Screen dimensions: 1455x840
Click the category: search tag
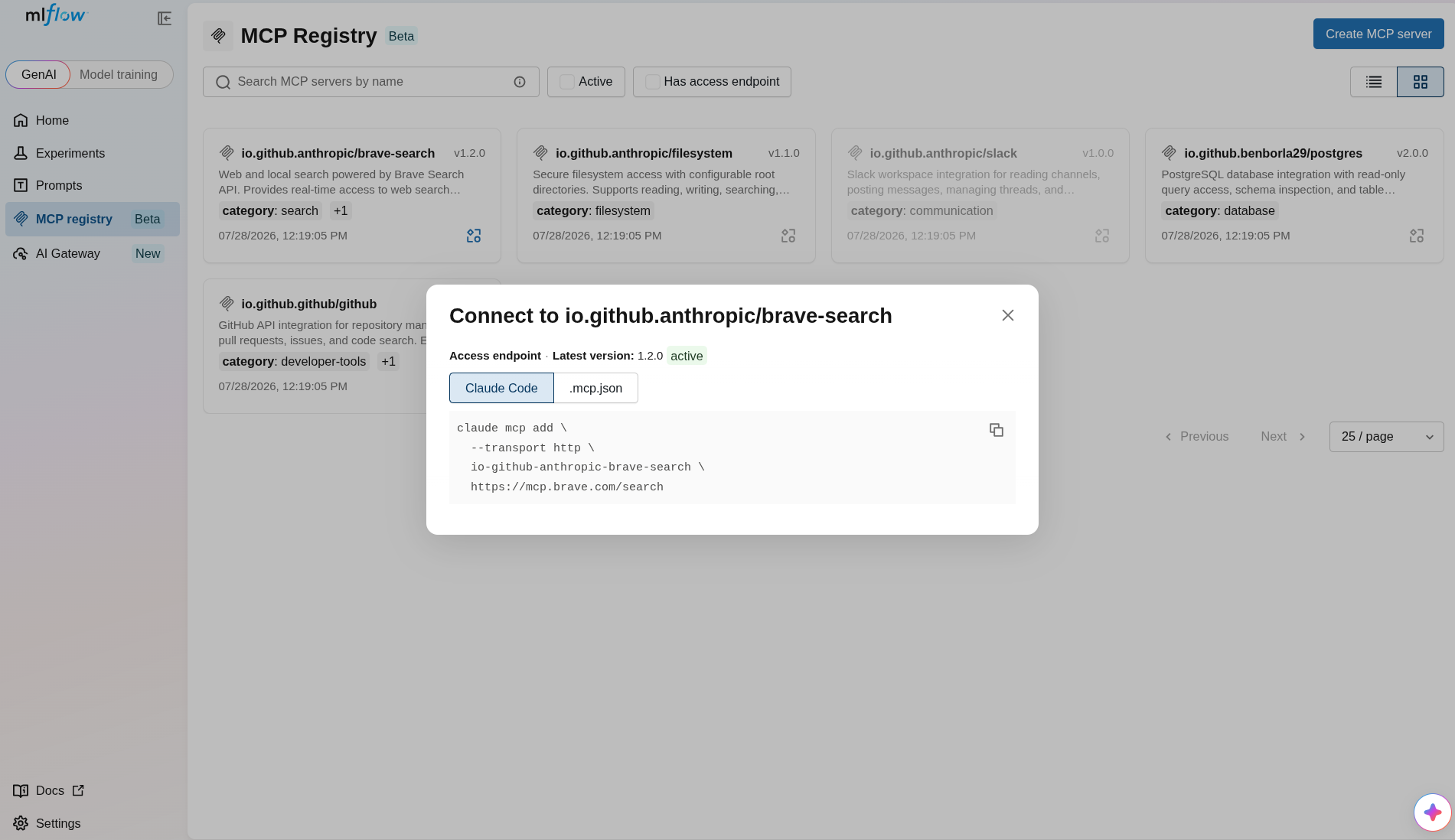[270, 211]
